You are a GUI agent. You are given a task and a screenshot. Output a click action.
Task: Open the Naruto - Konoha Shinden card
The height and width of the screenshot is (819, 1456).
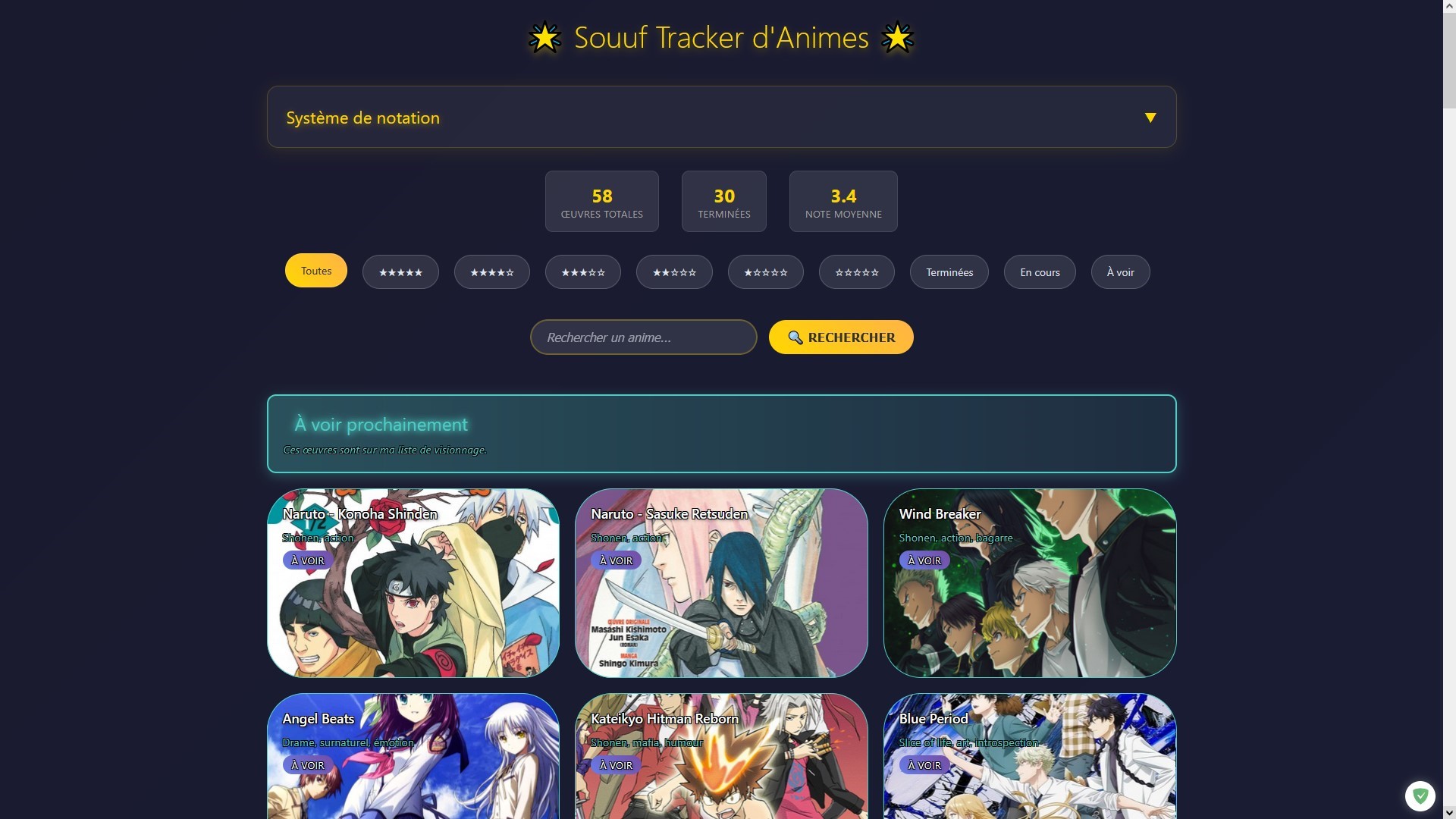pyautogui.click(x=413, y=583)
